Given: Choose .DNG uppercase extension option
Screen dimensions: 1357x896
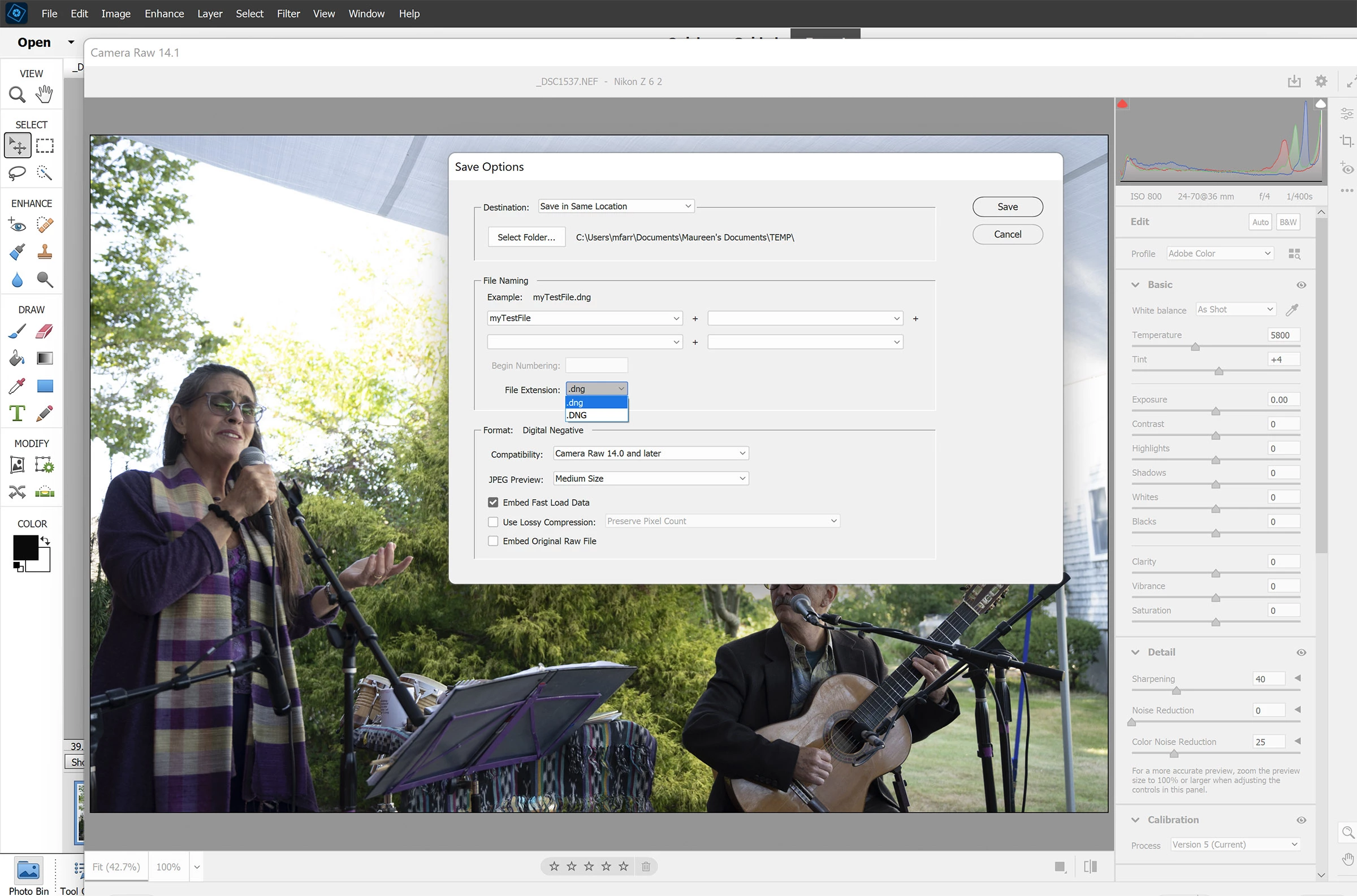Looking at the screenshot, I should coord(596,415).
